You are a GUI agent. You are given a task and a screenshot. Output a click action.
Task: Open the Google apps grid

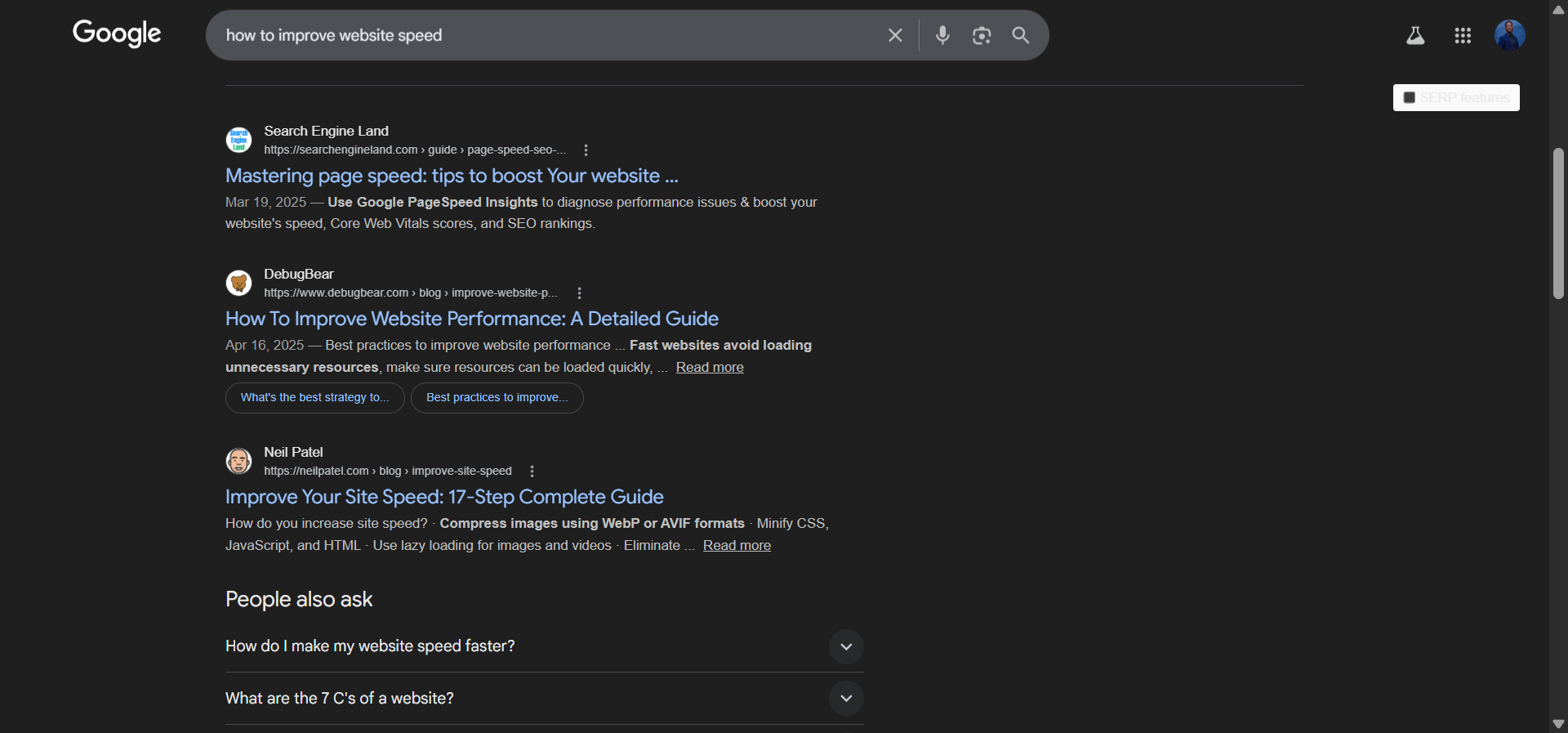pos(1463,35)
